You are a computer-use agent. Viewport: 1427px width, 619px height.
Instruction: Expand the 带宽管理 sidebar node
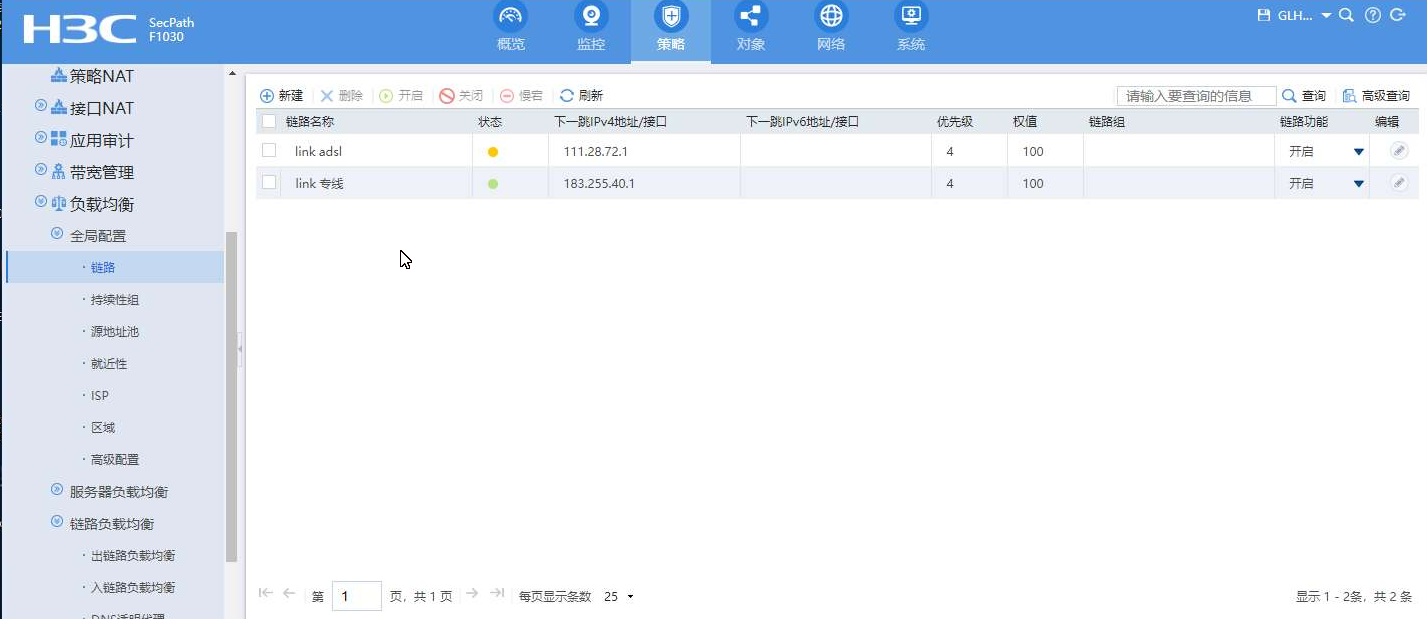coord(41,169)
